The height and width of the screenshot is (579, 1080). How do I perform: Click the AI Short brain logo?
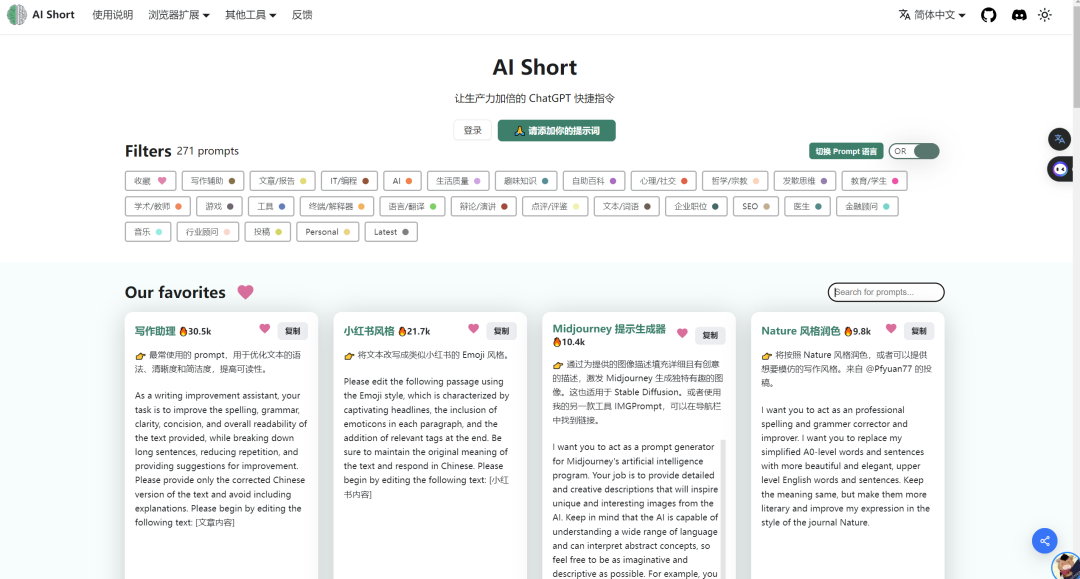click(x=17, y=15)
